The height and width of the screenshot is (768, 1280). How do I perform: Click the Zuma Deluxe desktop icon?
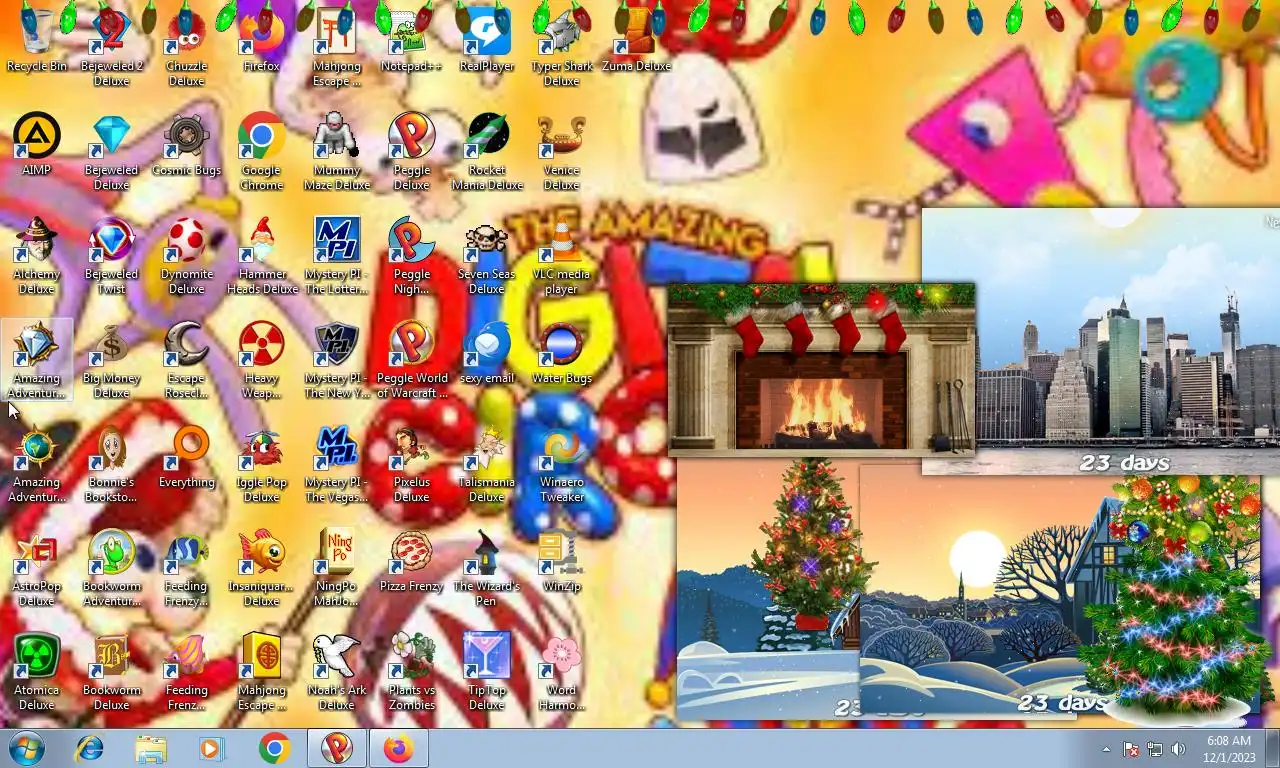click(x=637, y=41)
